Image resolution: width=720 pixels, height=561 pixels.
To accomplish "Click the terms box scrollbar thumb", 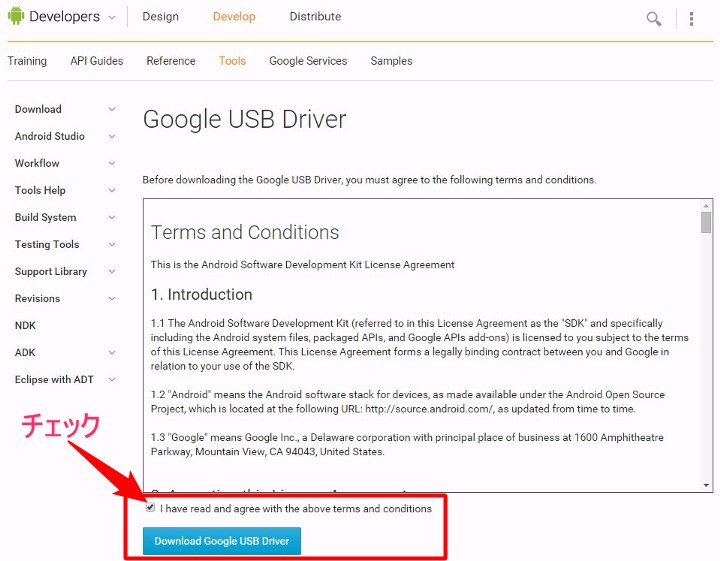I will tap(706, 222).
